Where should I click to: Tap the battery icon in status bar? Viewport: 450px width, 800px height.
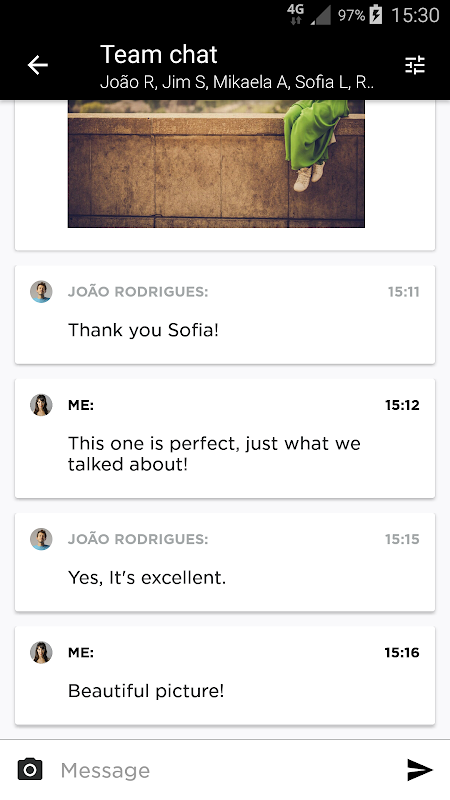click(x=376, y=15)
